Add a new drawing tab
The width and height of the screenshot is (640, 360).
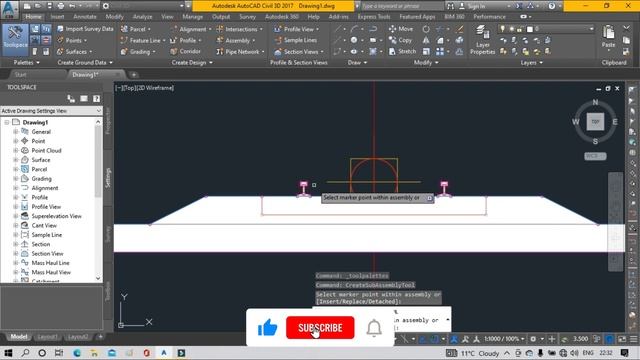(x=133, y=75)
